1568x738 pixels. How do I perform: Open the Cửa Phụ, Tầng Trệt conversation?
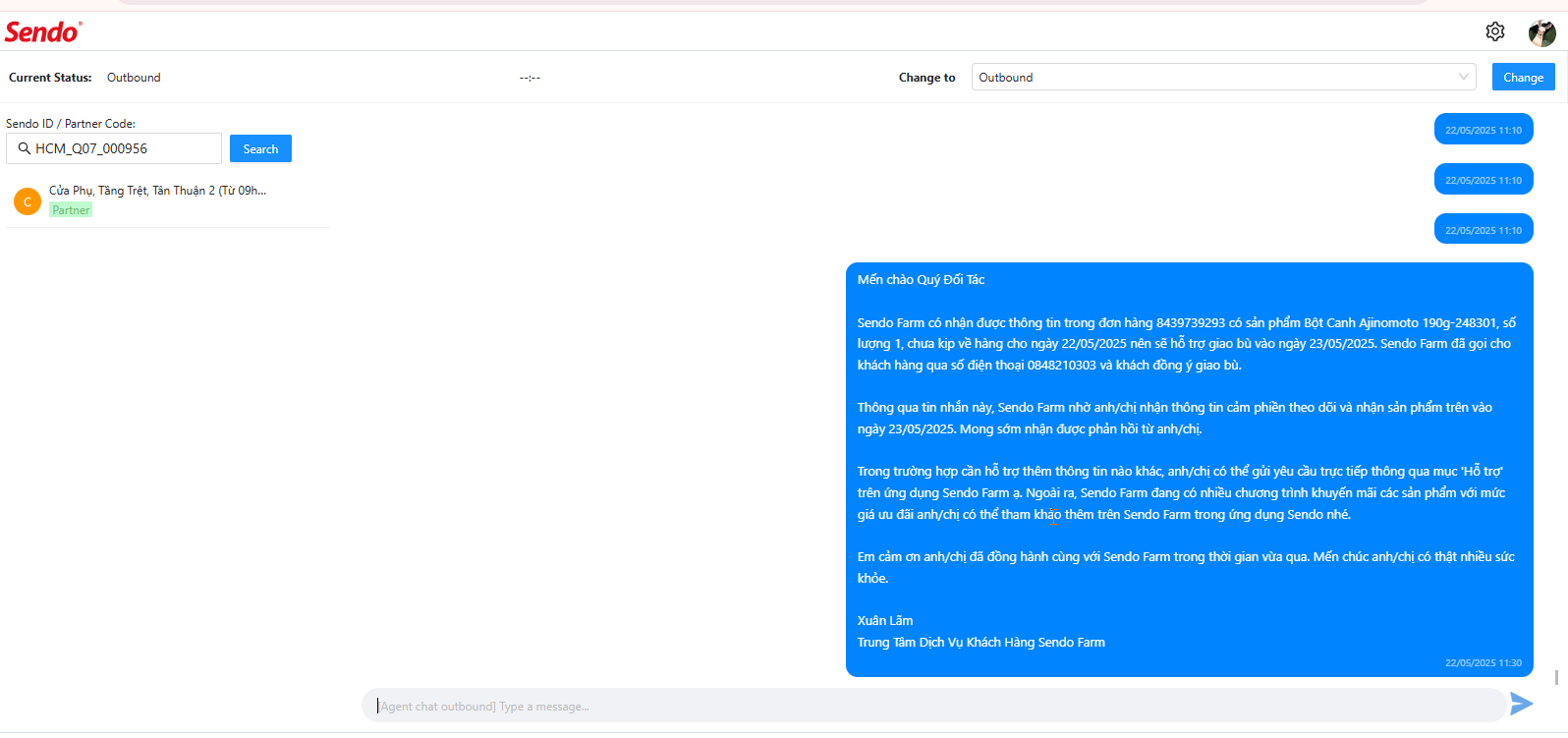pos(168,200)
